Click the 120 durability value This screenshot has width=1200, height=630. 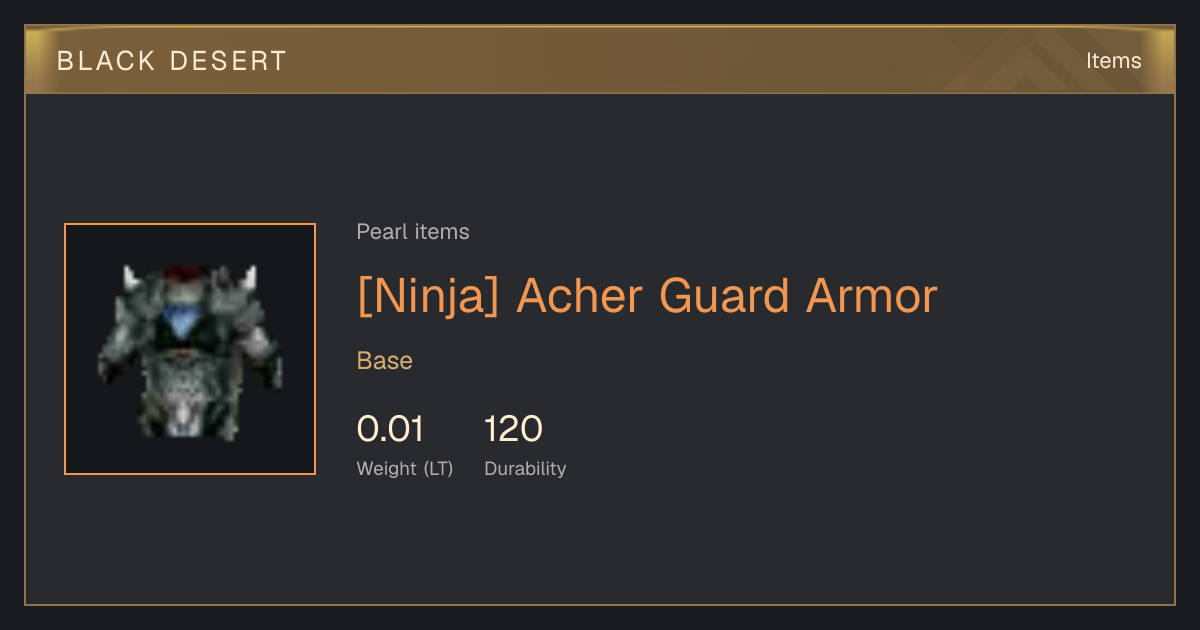[x=513, y=429]
